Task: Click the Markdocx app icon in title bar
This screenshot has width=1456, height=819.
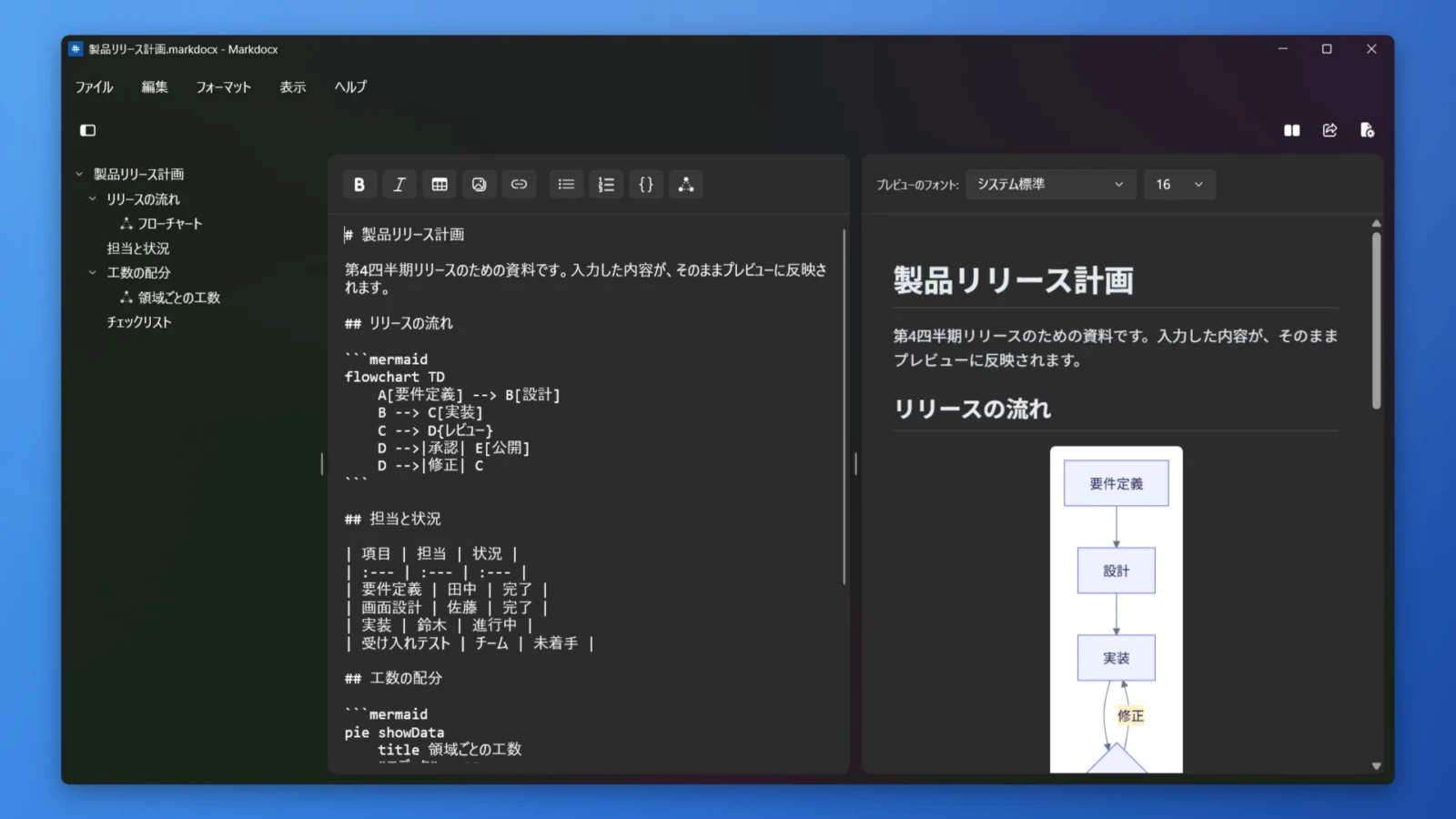Action: (x=76, y=49)
